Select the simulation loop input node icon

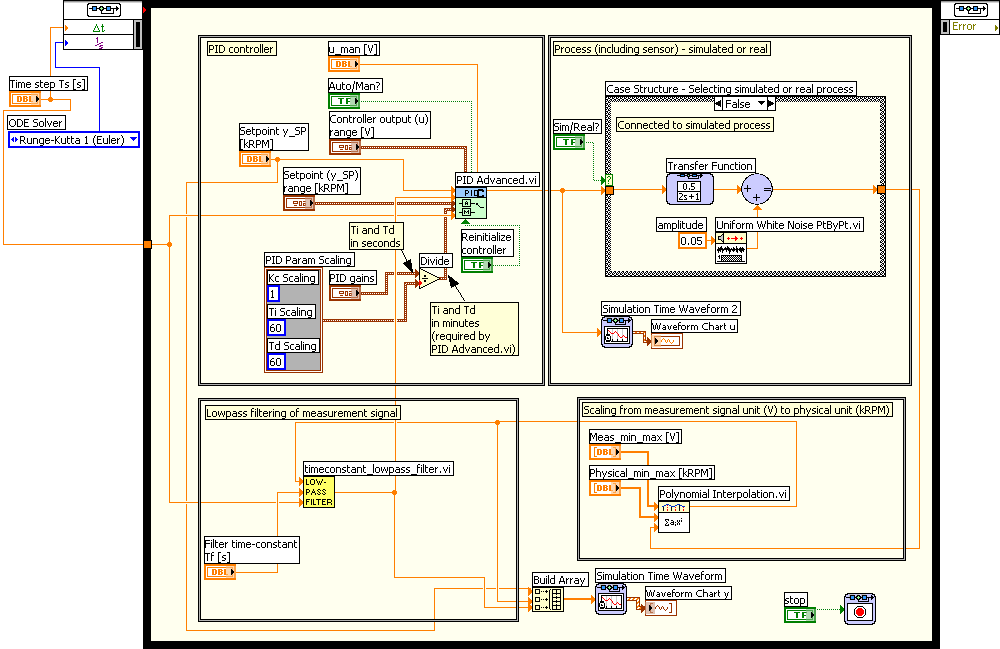(103, 10)
